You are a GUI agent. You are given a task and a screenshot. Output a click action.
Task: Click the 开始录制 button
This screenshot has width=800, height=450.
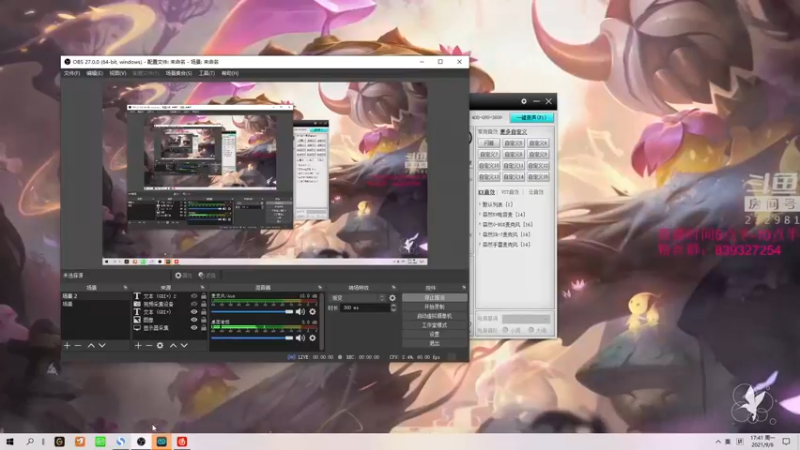point(434,307)
